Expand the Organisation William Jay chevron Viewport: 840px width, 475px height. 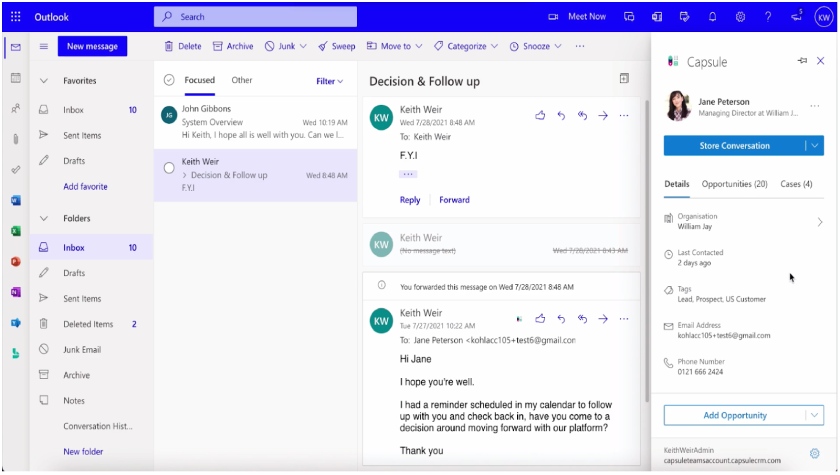click(820, 222)
